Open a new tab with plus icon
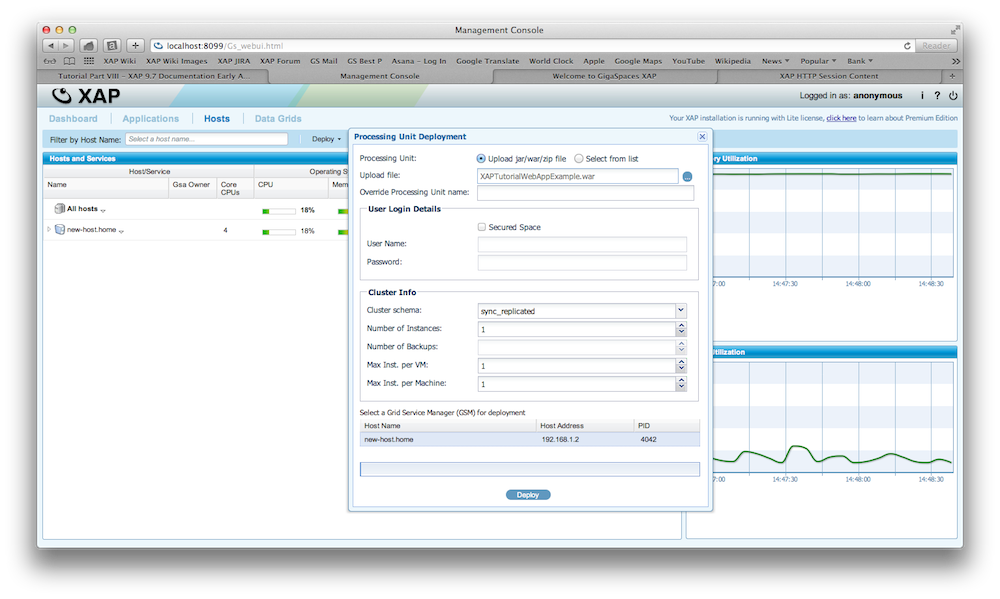Screen dimensions: 1000x599 [952, 76]
